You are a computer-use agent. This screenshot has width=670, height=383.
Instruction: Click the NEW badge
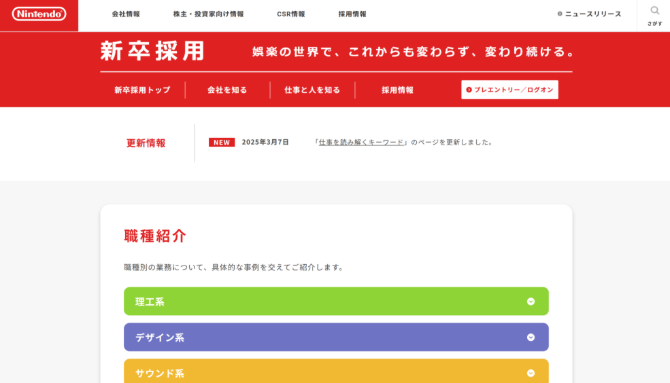[222, 142]
